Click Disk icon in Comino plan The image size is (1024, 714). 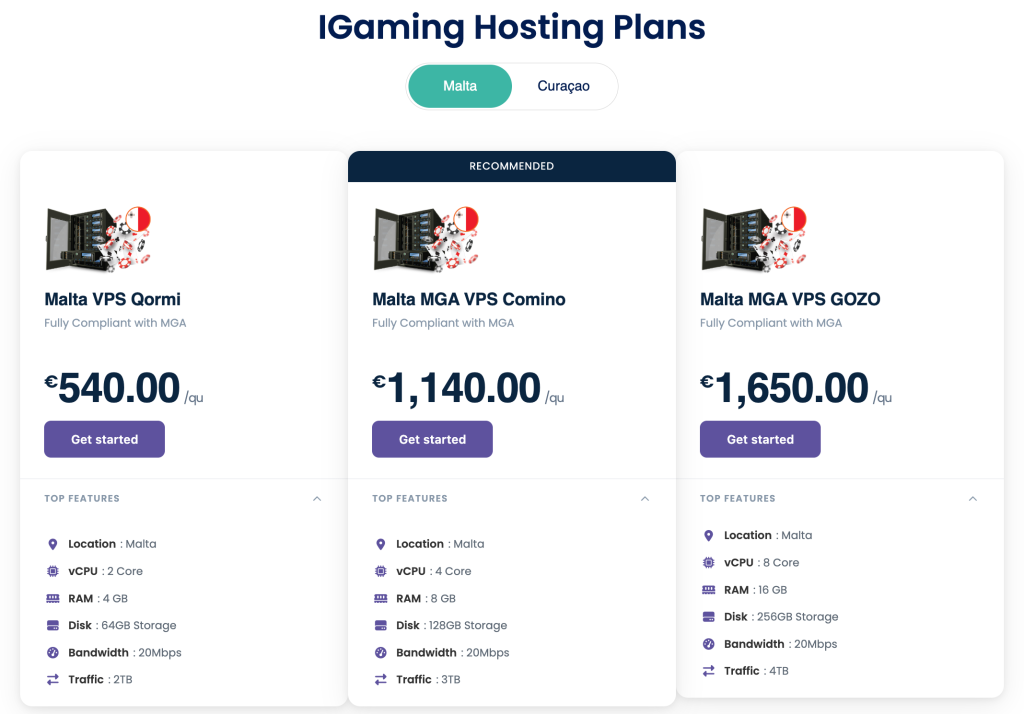(381, 625)
